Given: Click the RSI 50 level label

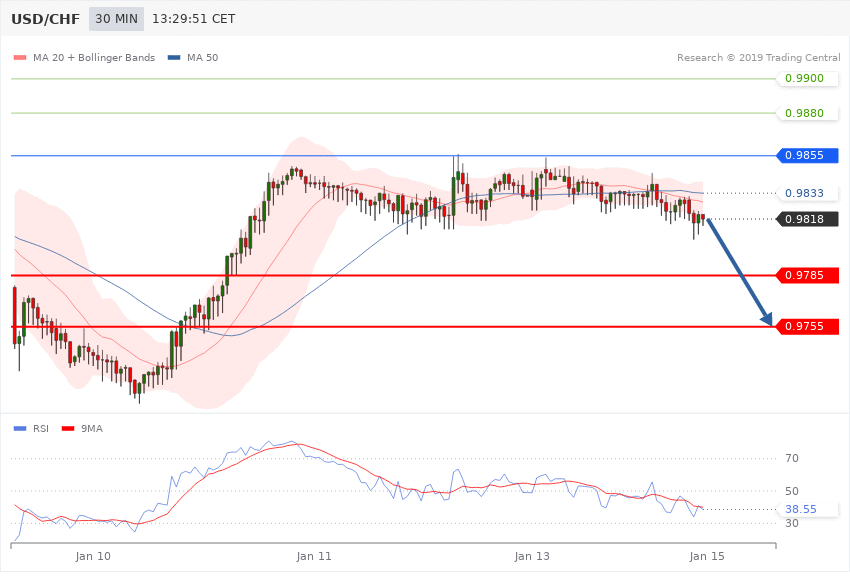Looking at the screenshot, I should coord(792,491).
